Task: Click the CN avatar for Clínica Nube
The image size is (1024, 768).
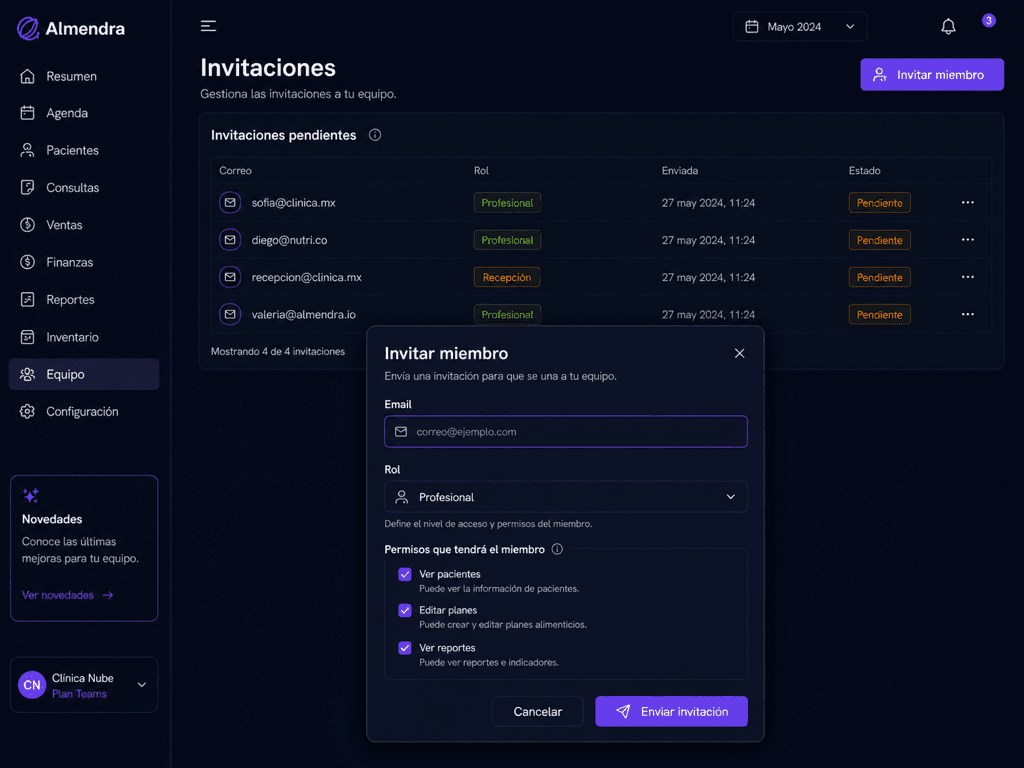Action: 32,685
